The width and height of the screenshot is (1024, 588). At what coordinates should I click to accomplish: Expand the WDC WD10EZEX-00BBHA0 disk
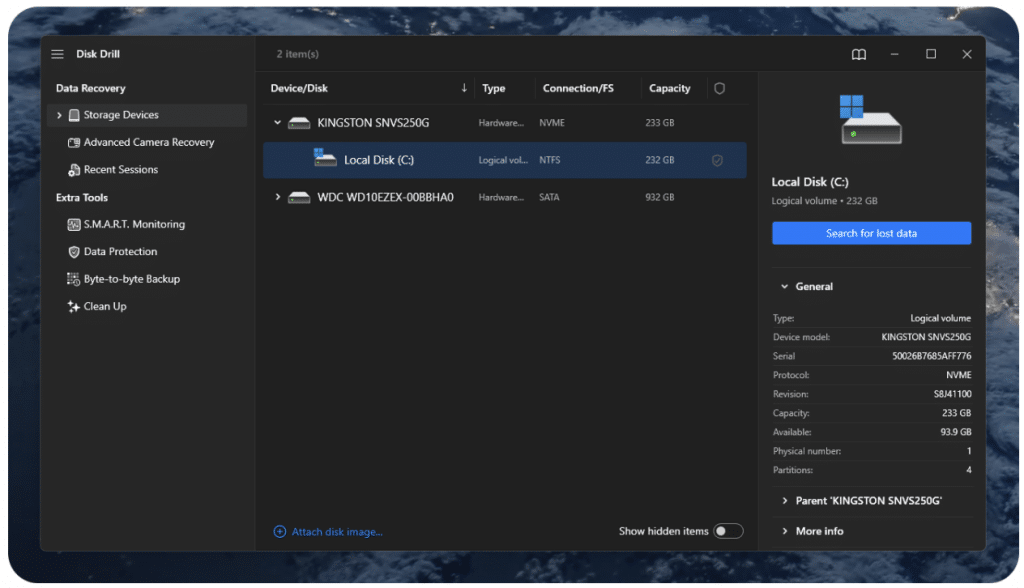(278, 197)
